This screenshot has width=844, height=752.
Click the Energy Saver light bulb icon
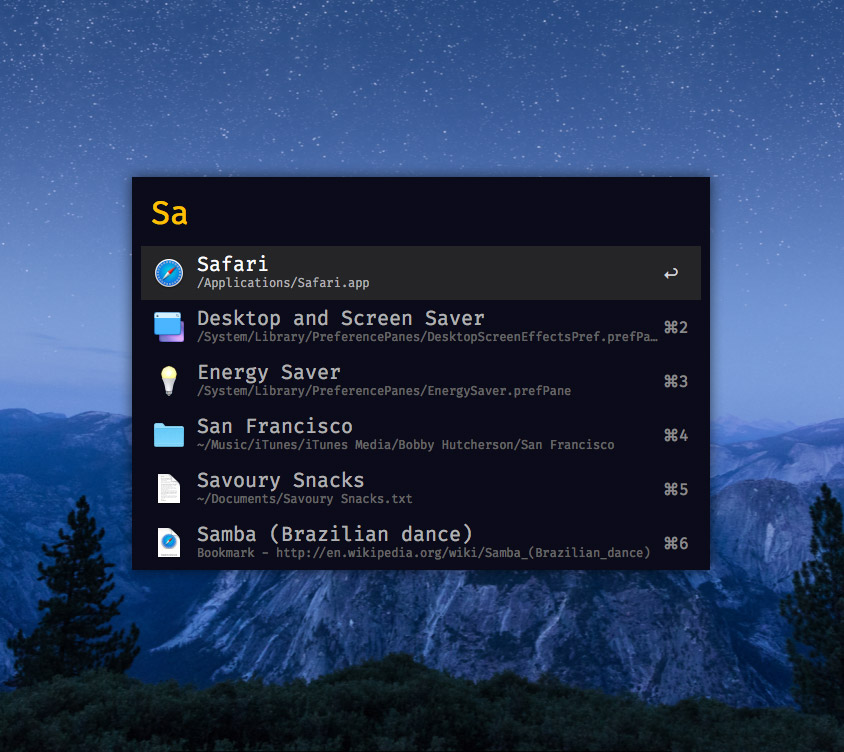169,381
